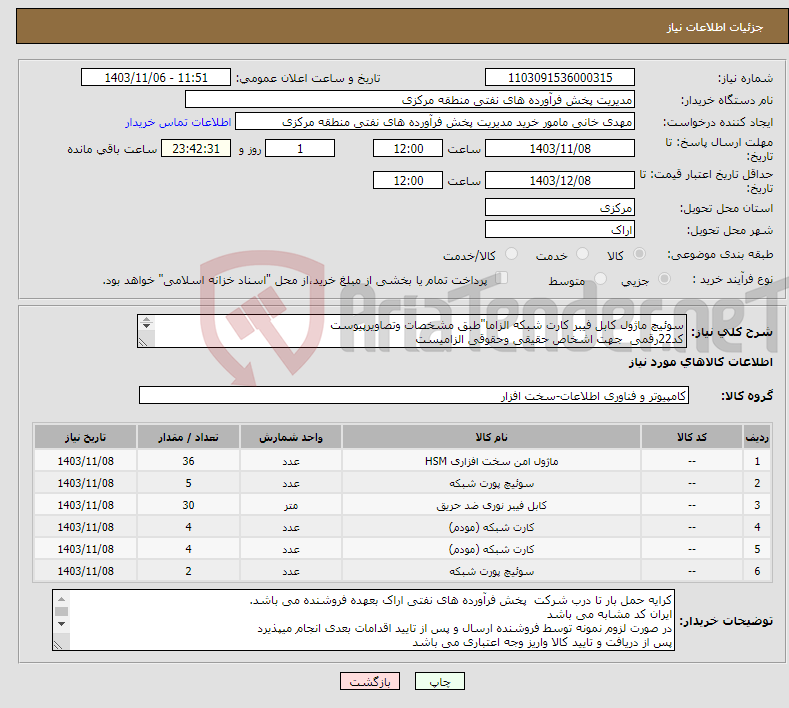Select the کالا/خدمت radio button

tap(511, 254)
